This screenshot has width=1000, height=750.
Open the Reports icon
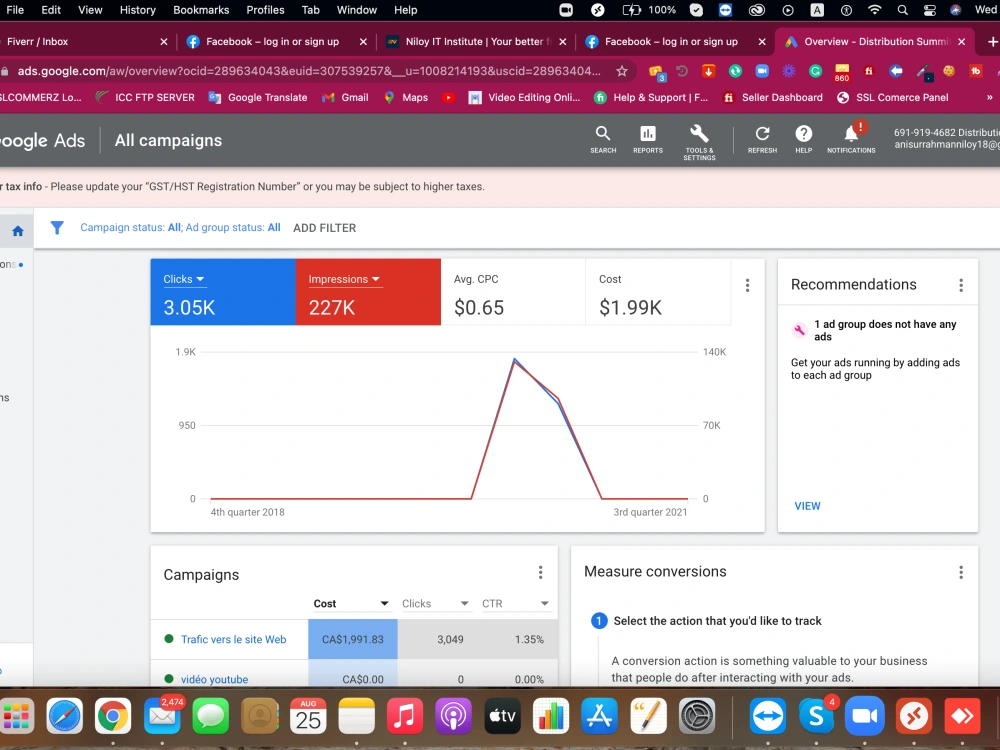(x=647, y=140)
